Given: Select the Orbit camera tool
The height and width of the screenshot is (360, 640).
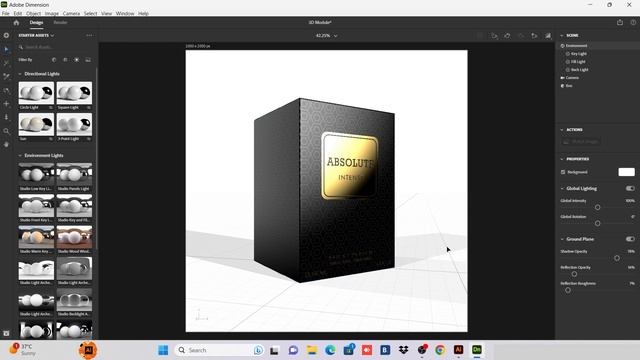Looking at the screenshot, I should [6, 90].
